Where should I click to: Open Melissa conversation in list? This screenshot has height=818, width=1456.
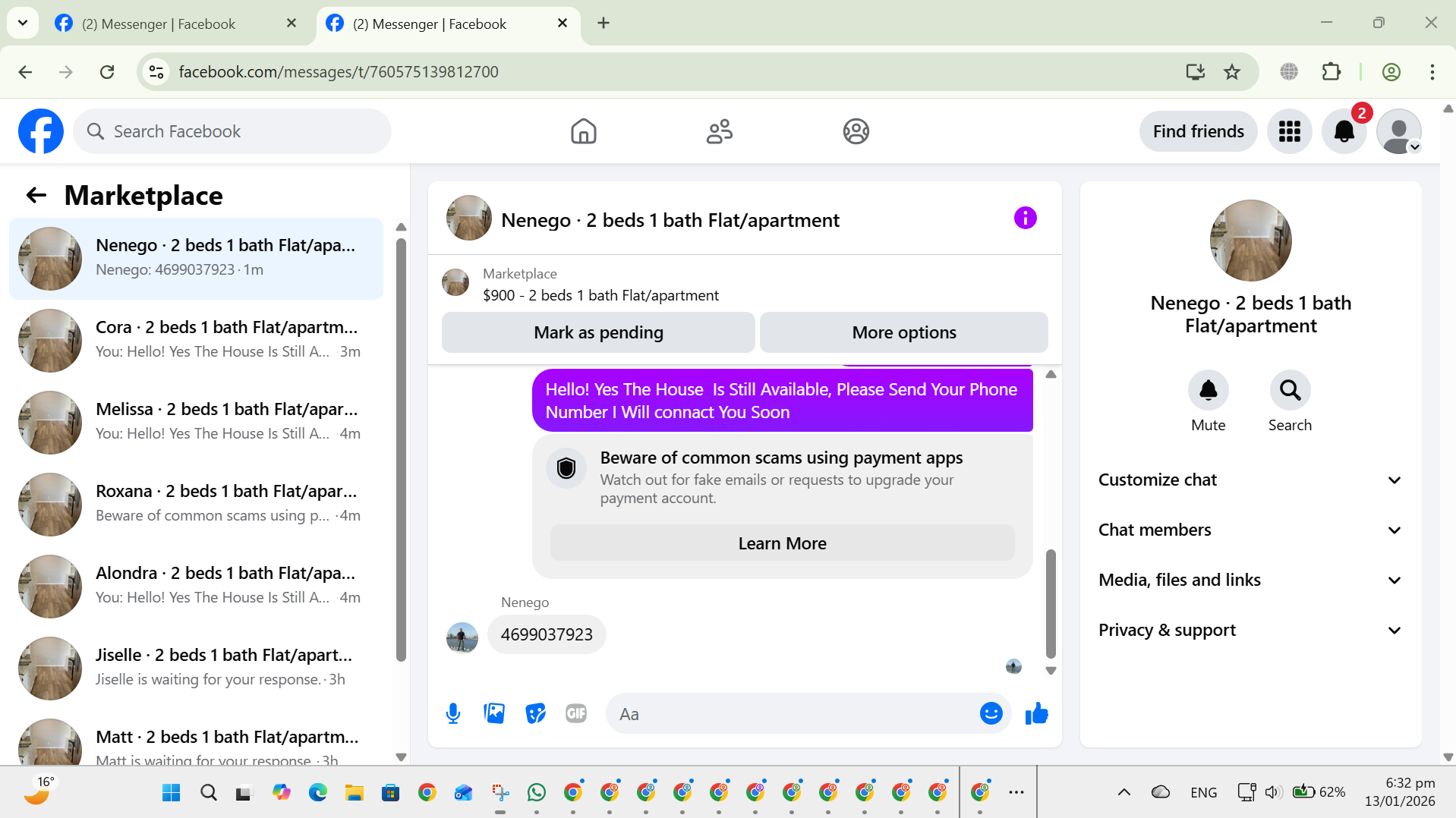(196, 422)
